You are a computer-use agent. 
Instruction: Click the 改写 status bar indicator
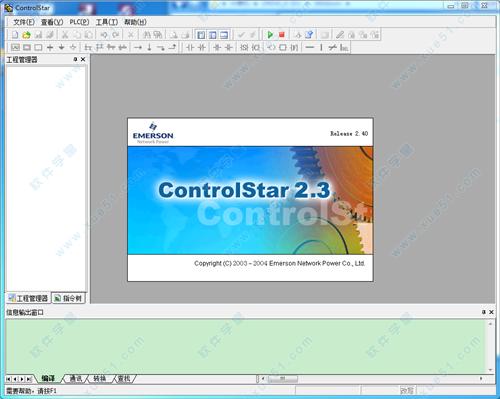[x=407, y=391]
